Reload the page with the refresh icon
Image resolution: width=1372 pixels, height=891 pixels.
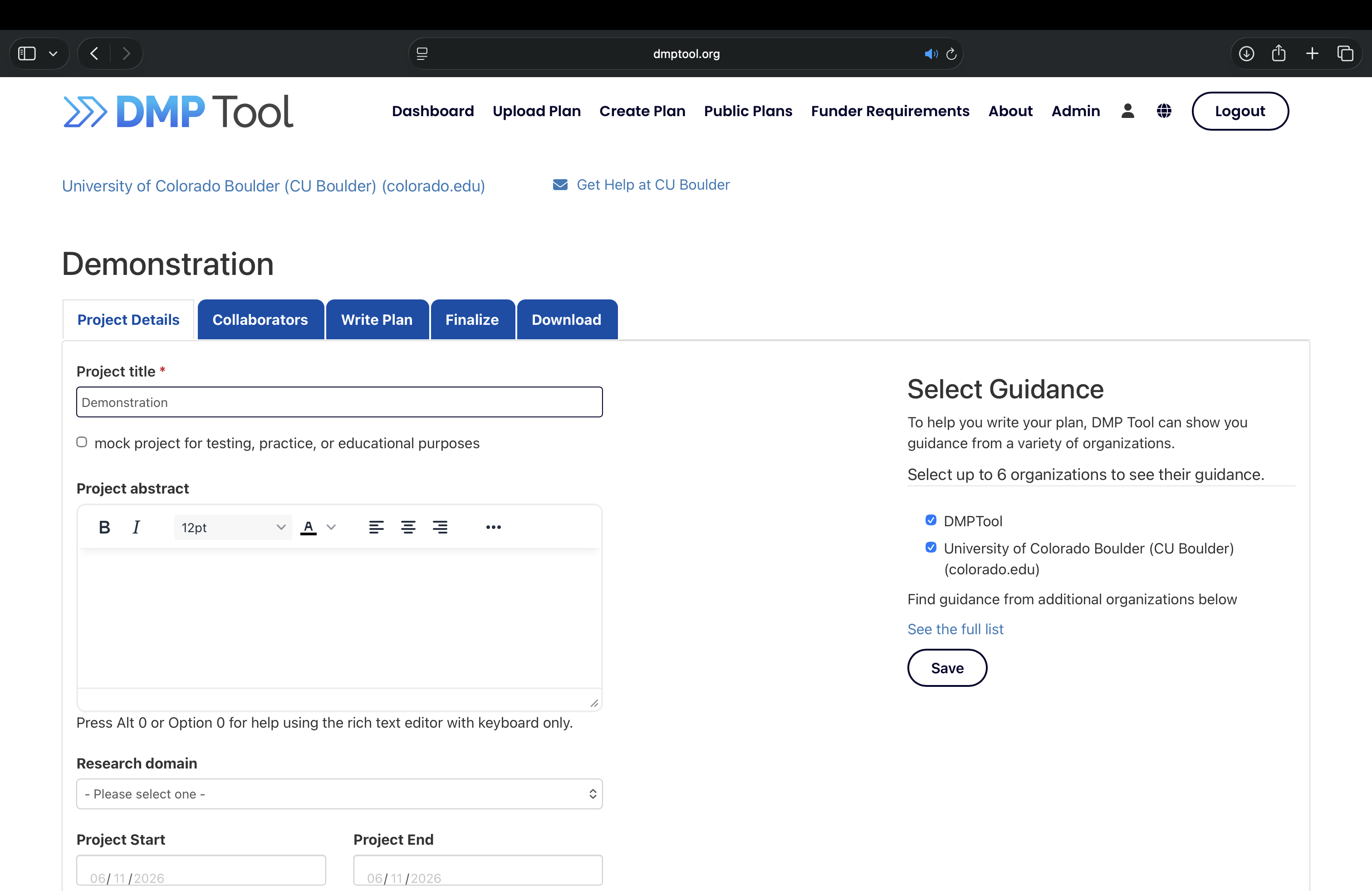point(951,54)
